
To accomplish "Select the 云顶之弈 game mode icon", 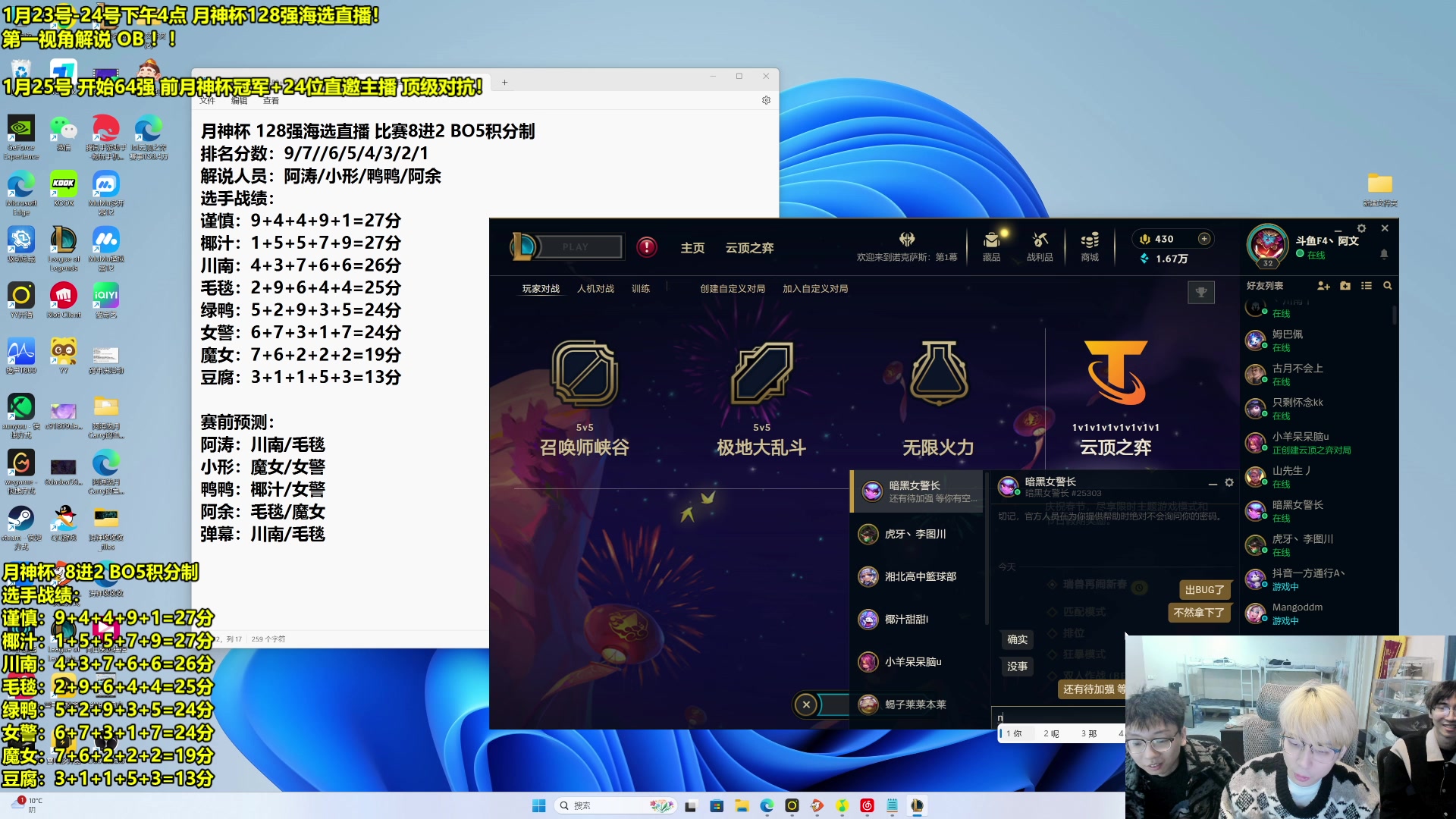I will 1116,373.
